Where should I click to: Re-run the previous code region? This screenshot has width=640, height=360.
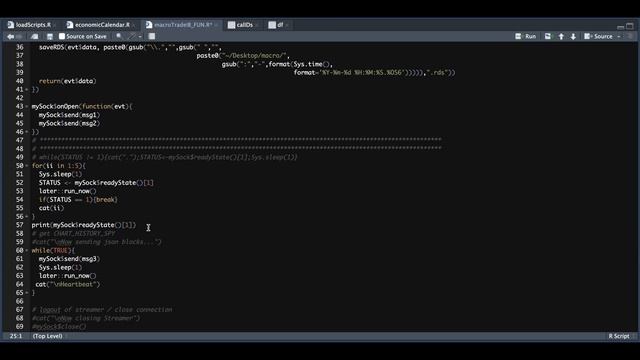click(548, 37)
